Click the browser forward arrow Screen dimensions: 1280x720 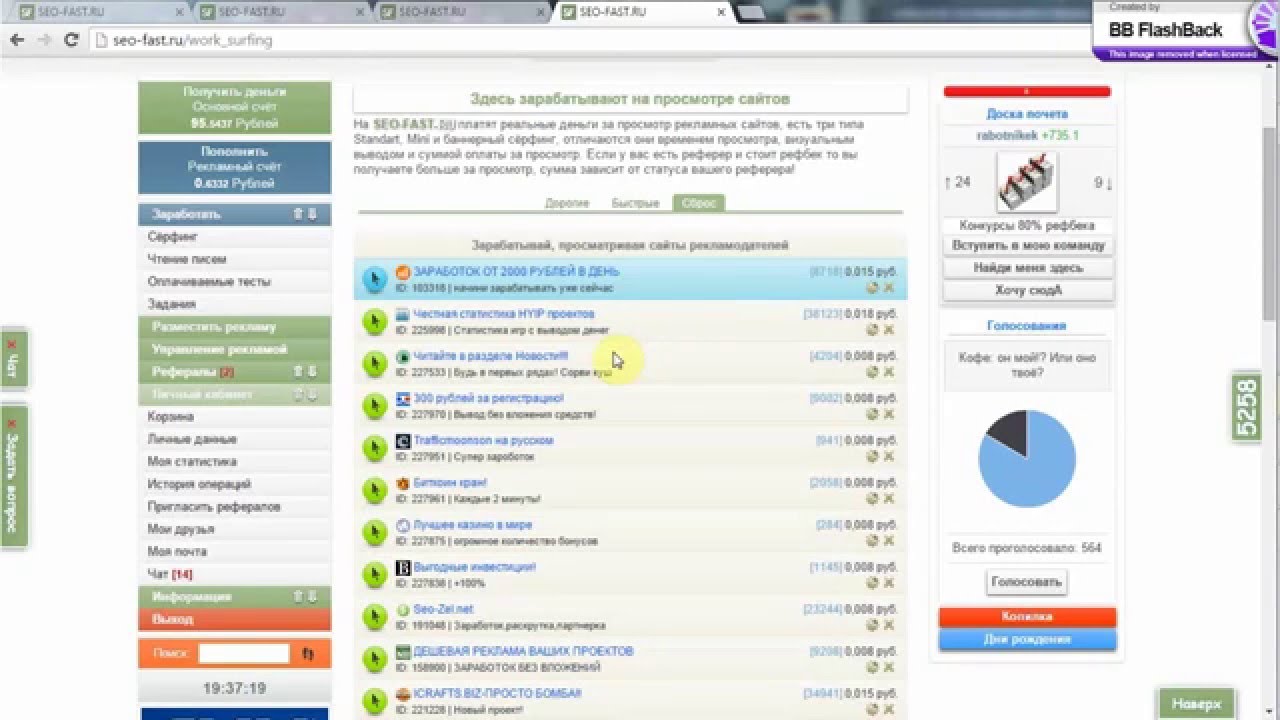tap(44, 41)
